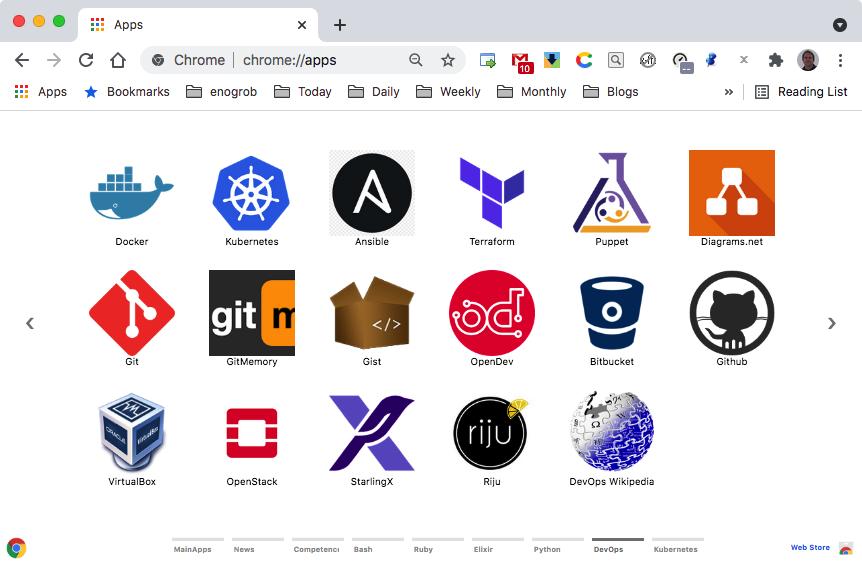The image size is (862, 564).
Task: Launch the OpenStack app
Action: (252, 433)
